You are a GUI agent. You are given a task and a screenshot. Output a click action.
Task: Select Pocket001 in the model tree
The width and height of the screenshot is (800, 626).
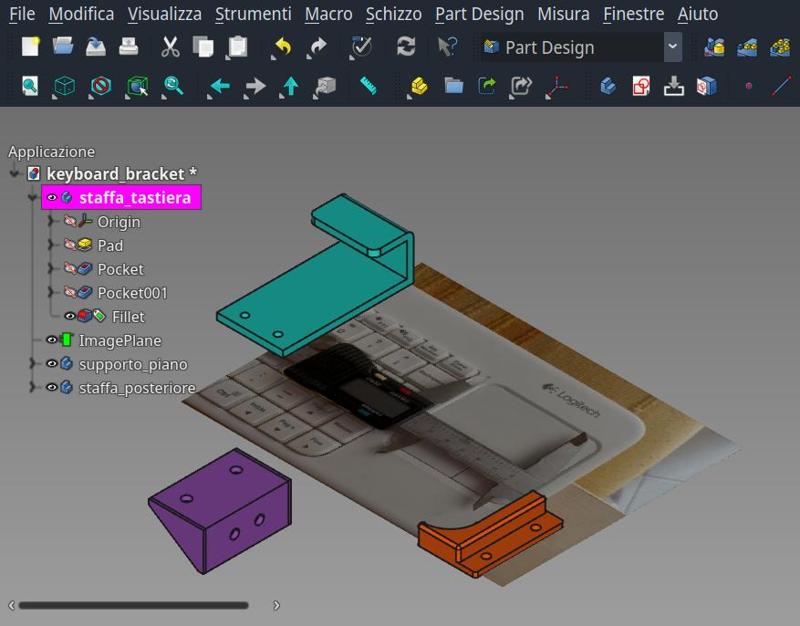point(132,293)
